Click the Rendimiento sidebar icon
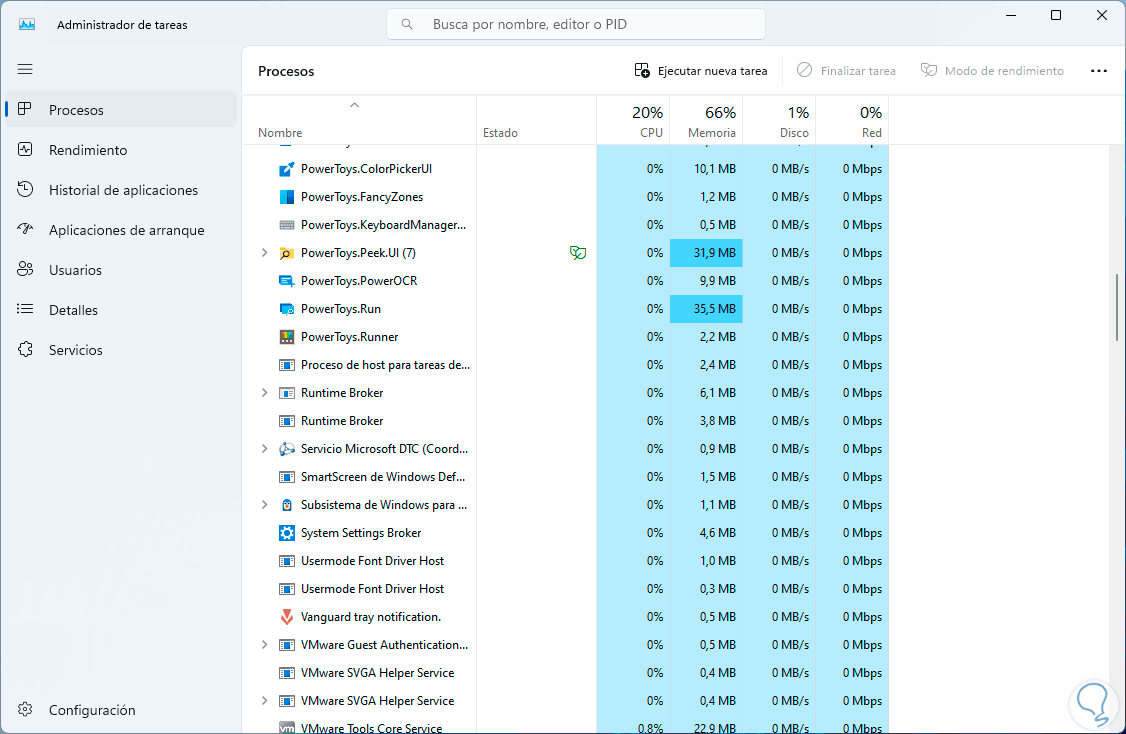 (25, 149)
